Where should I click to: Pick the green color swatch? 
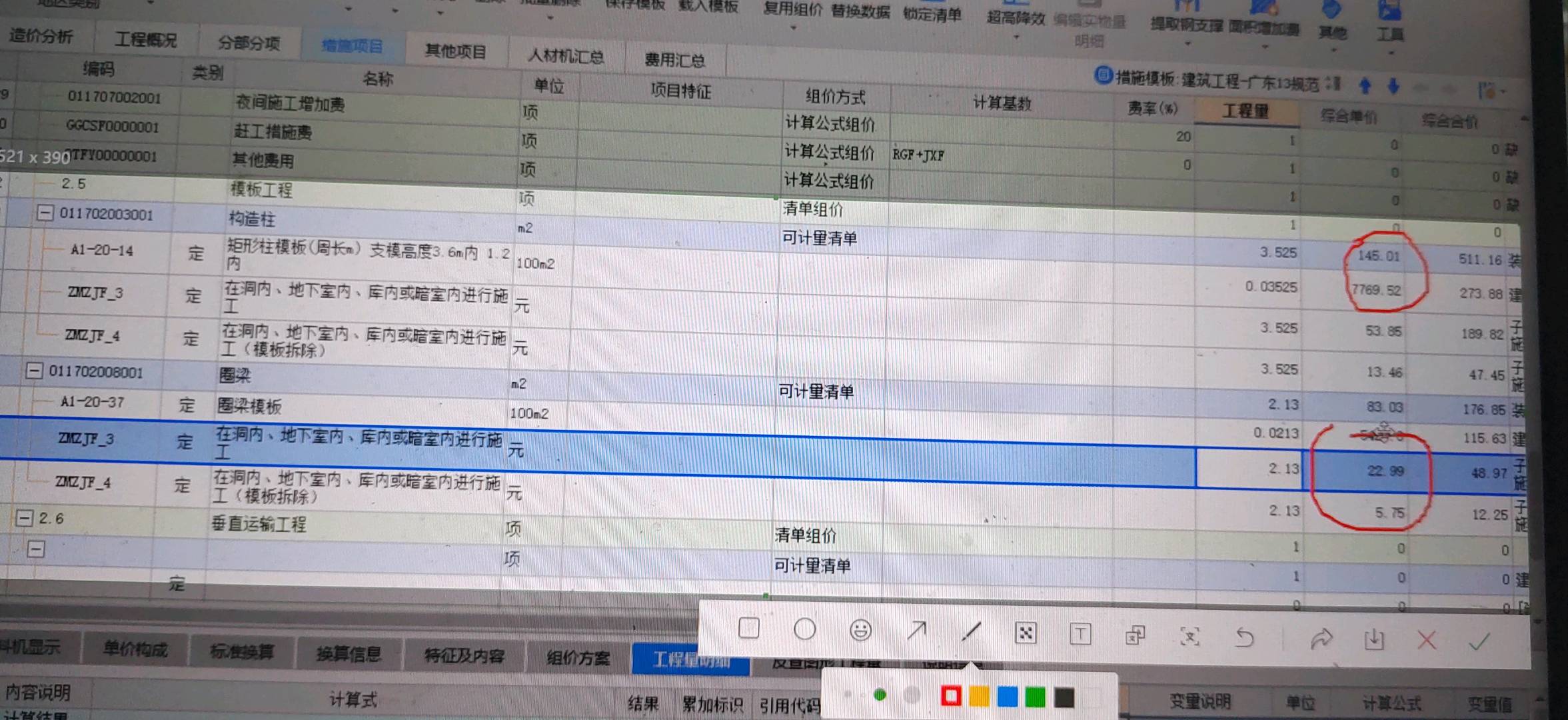pyautogui.click(x=1035, y=698)
